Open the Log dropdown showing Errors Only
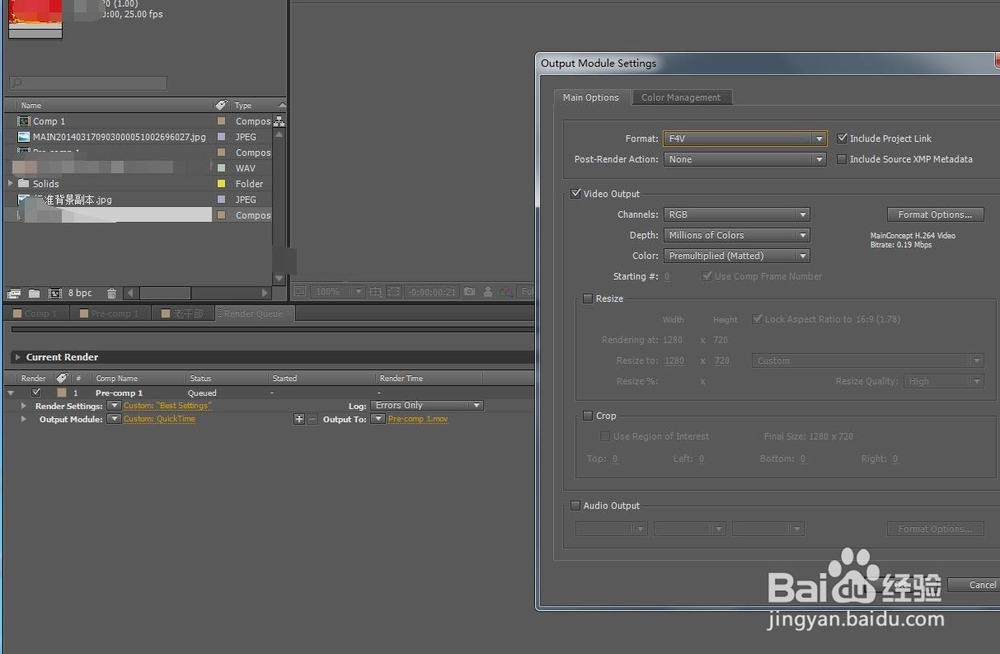 click(427, 405)
